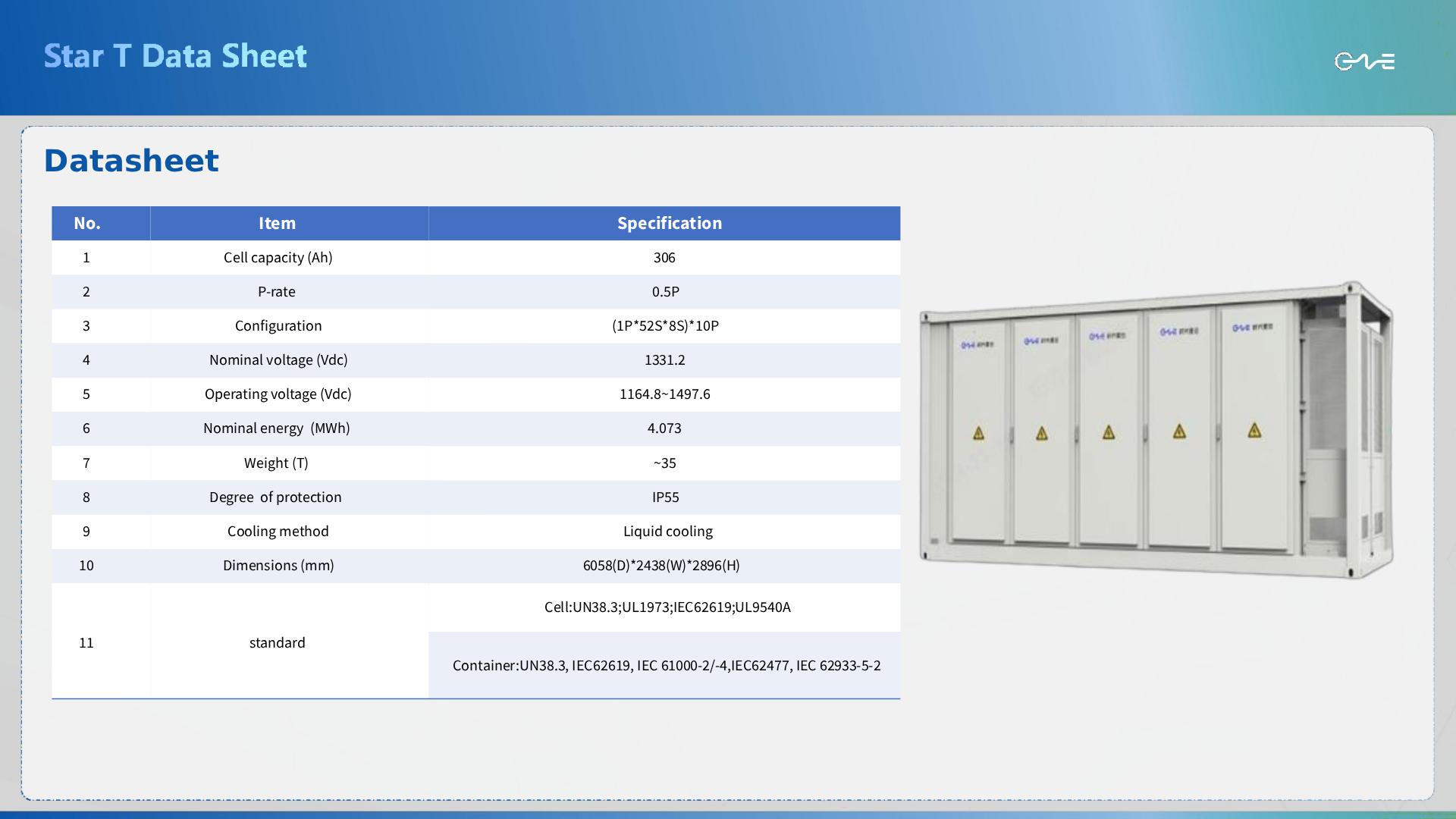The width and height of the screenshot is (1456, 819).
Task: Click the Specification column header
Action: pyautogui.click(x=669, y=223)
